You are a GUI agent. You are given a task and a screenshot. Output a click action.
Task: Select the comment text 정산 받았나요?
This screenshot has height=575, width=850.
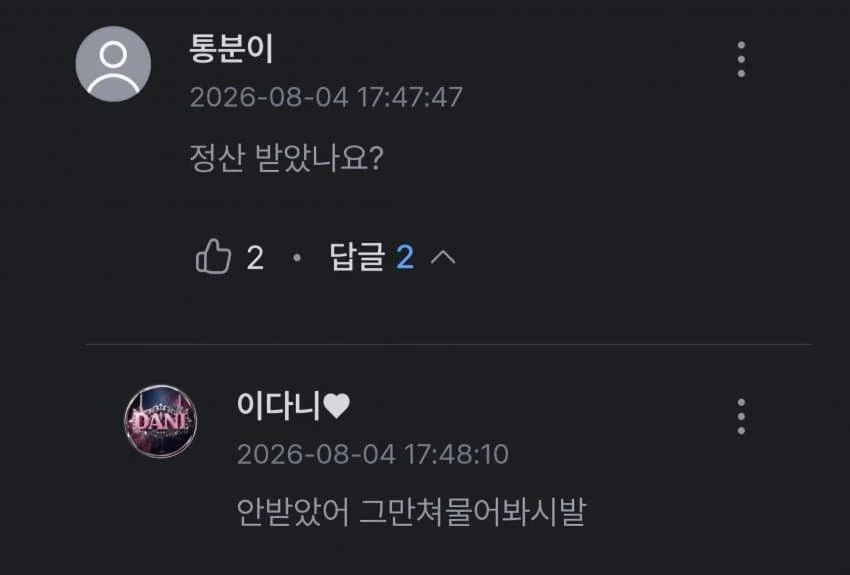click(287, 158)
